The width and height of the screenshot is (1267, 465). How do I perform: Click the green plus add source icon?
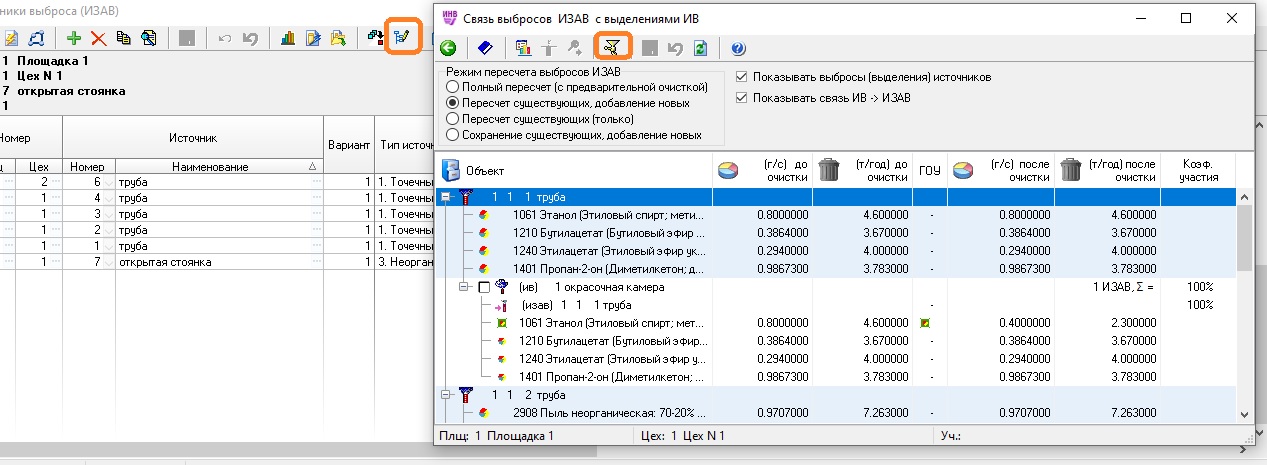pos(74,38)
